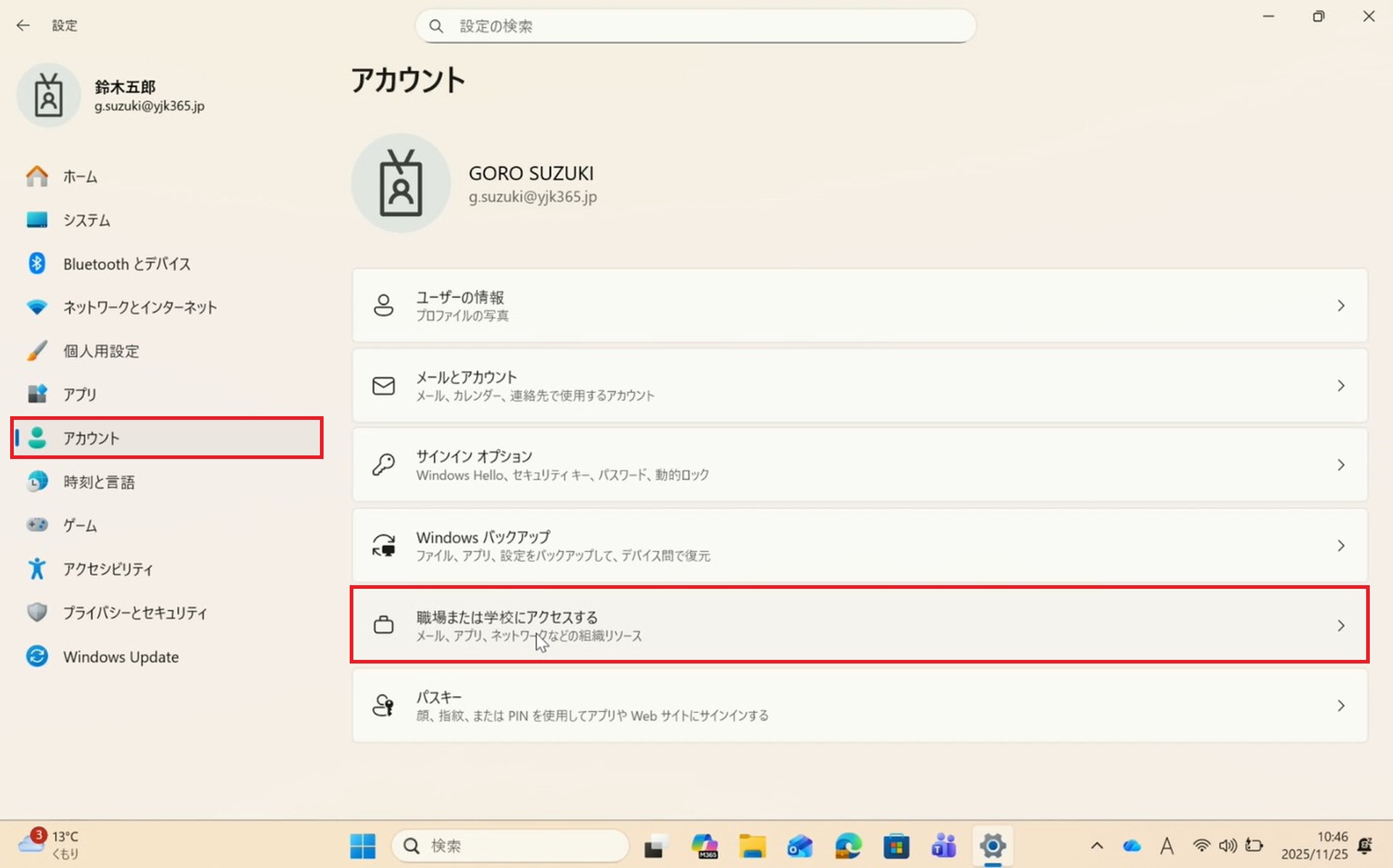Expand サインイン オプション chevron
The width and height of the screenshot is (1393, 868).
click(1340, 465)
